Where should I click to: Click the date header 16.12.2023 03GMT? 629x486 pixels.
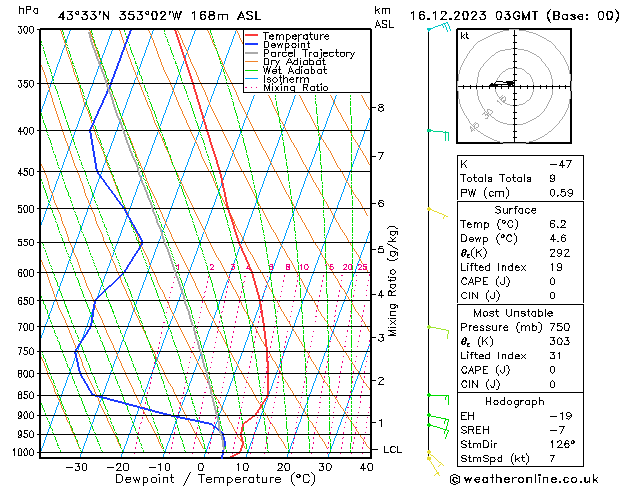(513, 15)
